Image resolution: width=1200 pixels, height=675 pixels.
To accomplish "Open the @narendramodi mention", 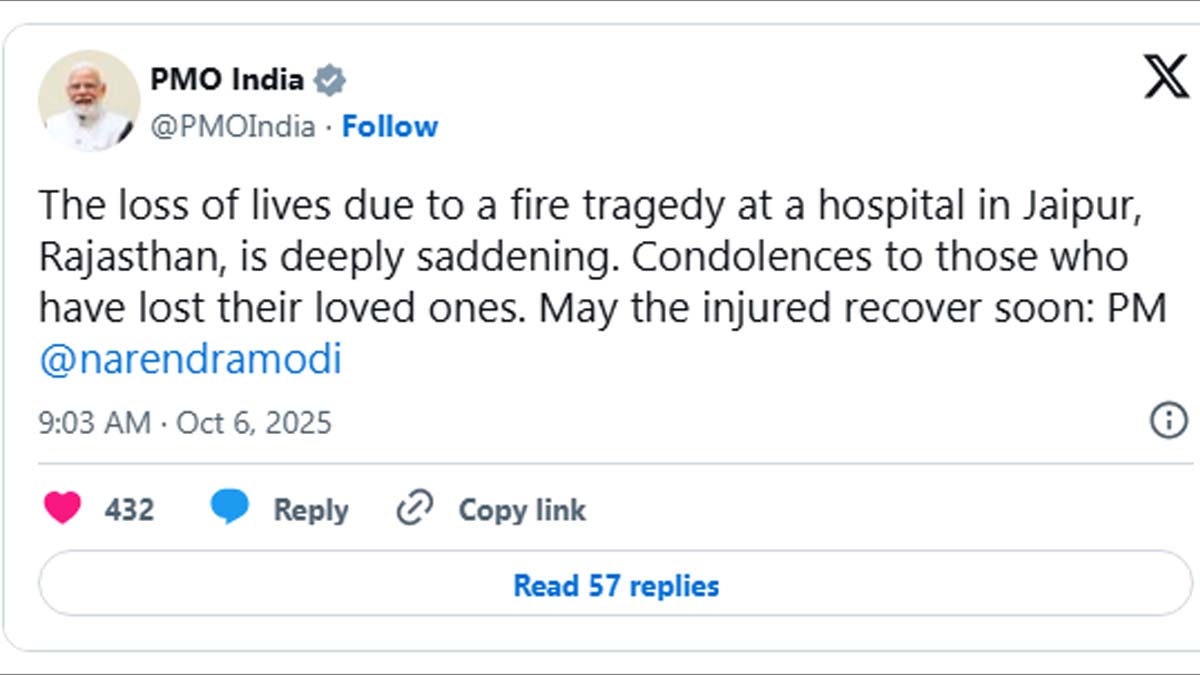I will (x=190, y=360).
